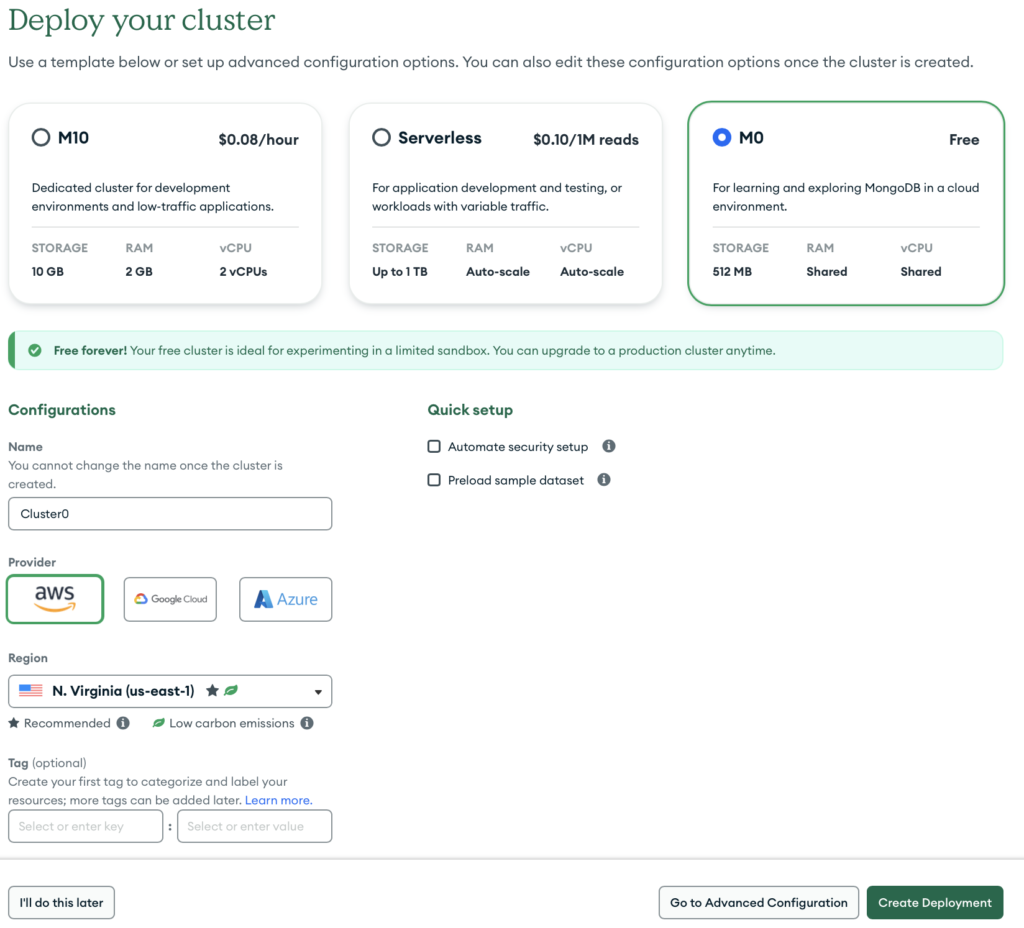The image size is (1024, 928).
Task: Click the Create Deployment button
Action: [x=934, y=902]
